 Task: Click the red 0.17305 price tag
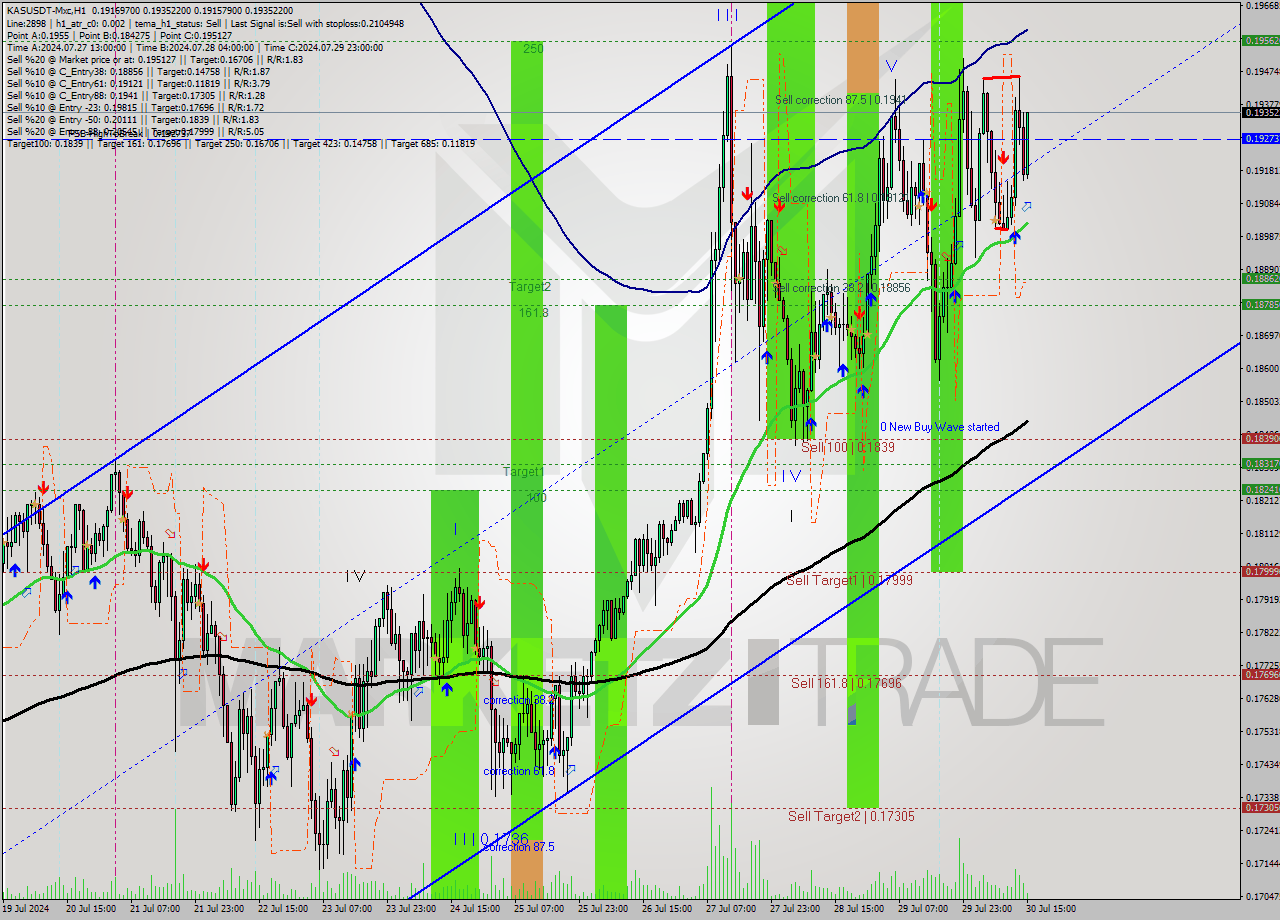coord(1260,807)
